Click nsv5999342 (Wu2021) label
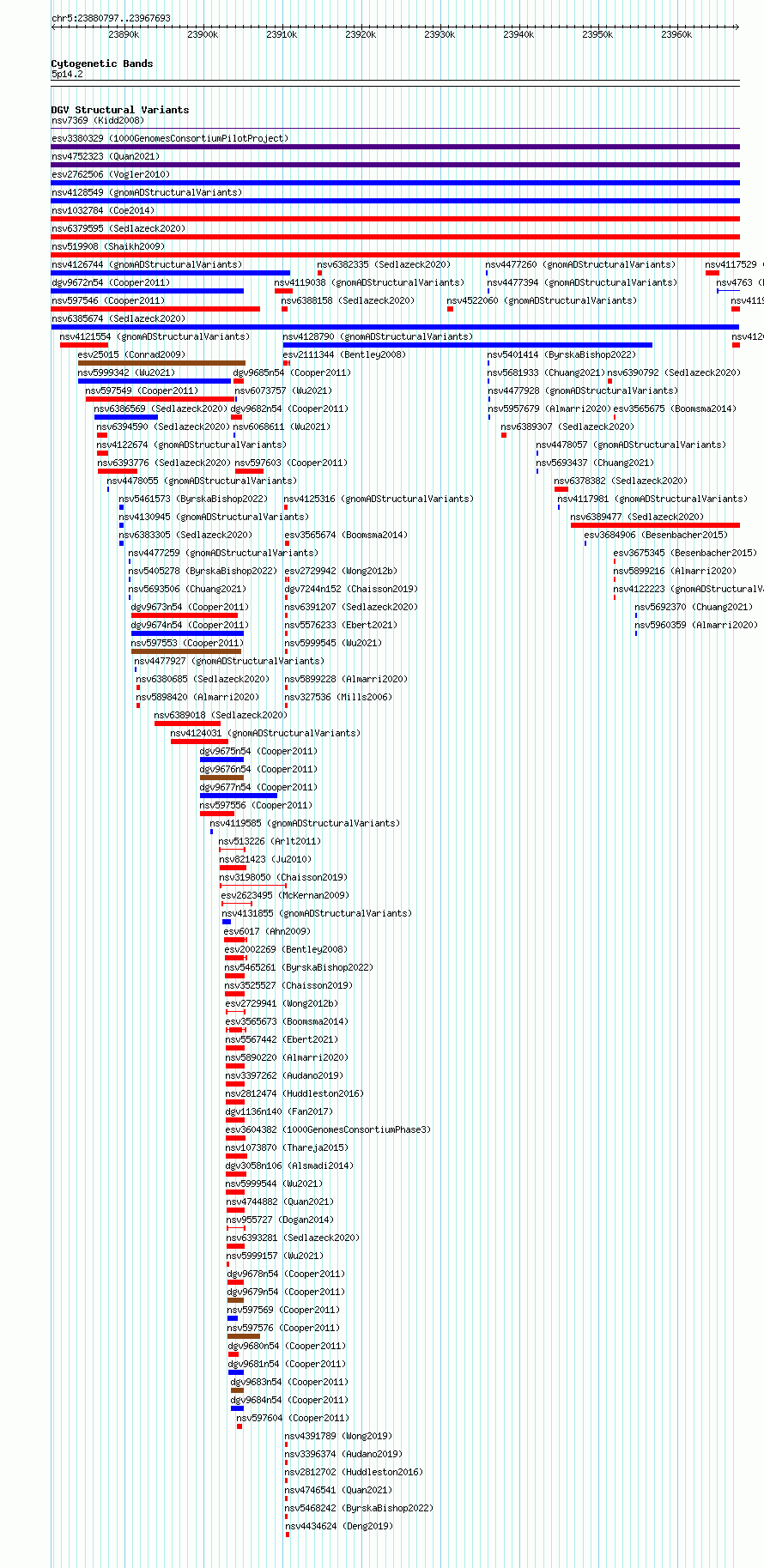 [126, 372]
